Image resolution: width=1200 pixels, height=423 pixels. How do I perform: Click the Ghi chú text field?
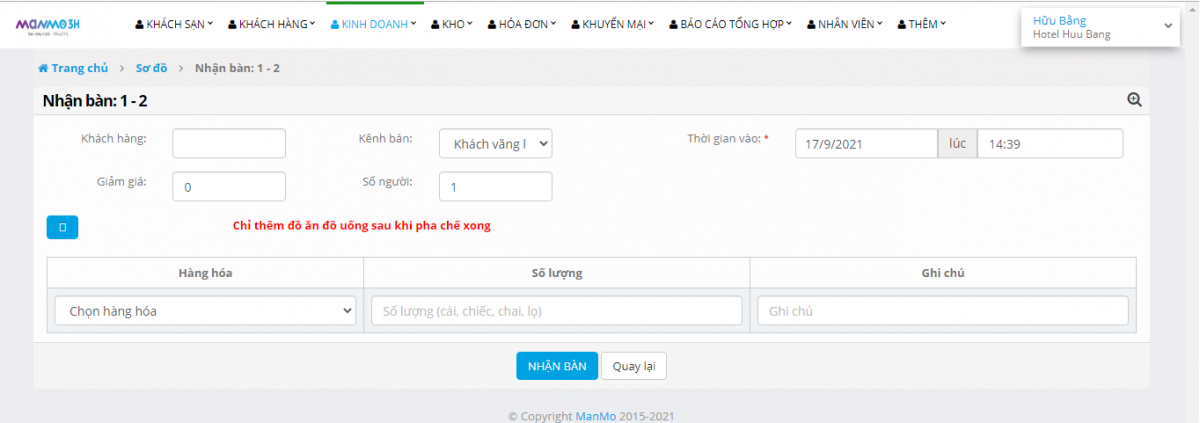[x=942, y=311]
